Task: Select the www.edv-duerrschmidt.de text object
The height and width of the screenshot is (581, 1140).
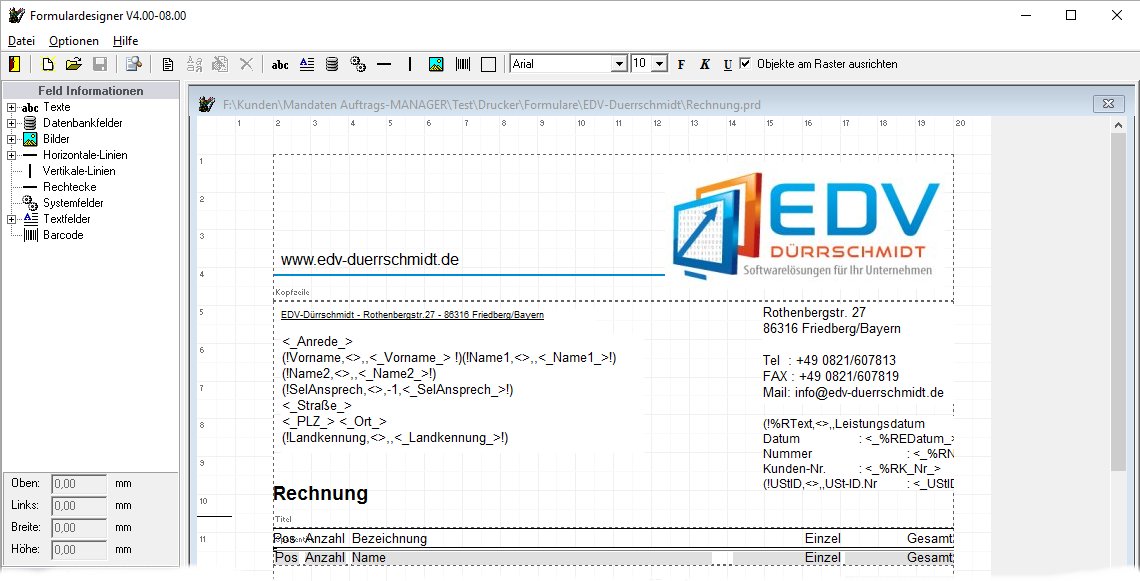Action: click(369, 260)
